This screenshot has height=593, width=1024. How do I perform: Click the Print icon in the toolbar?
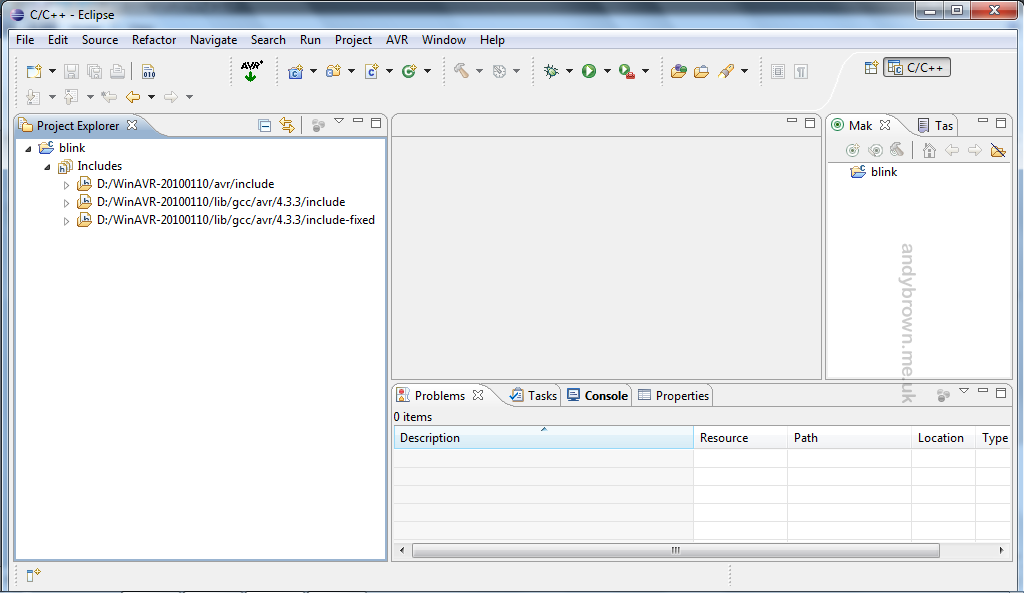pyautogui.click(x=117, y=71)
